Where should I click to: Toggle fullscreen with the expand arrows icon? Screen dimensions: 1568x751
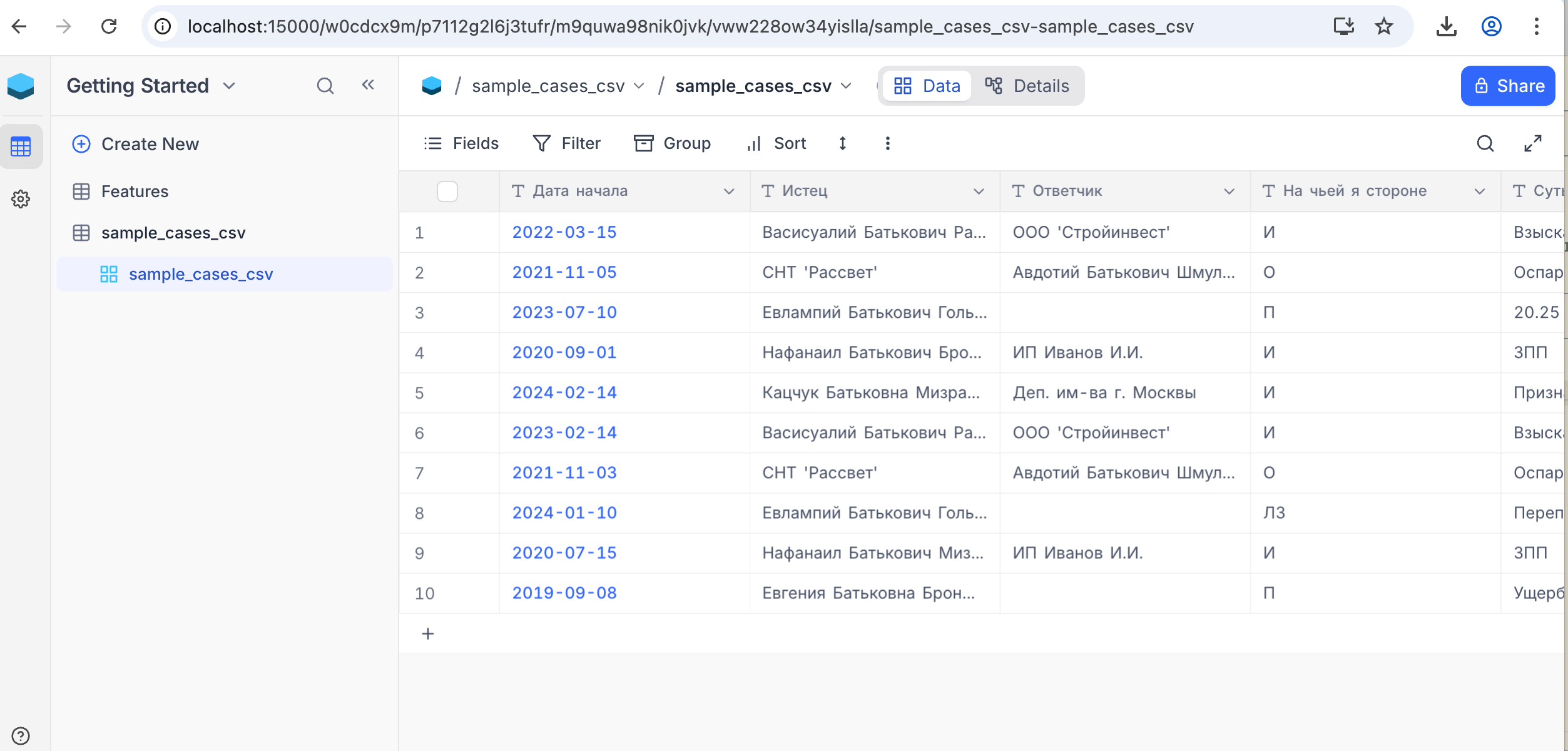1533,143
